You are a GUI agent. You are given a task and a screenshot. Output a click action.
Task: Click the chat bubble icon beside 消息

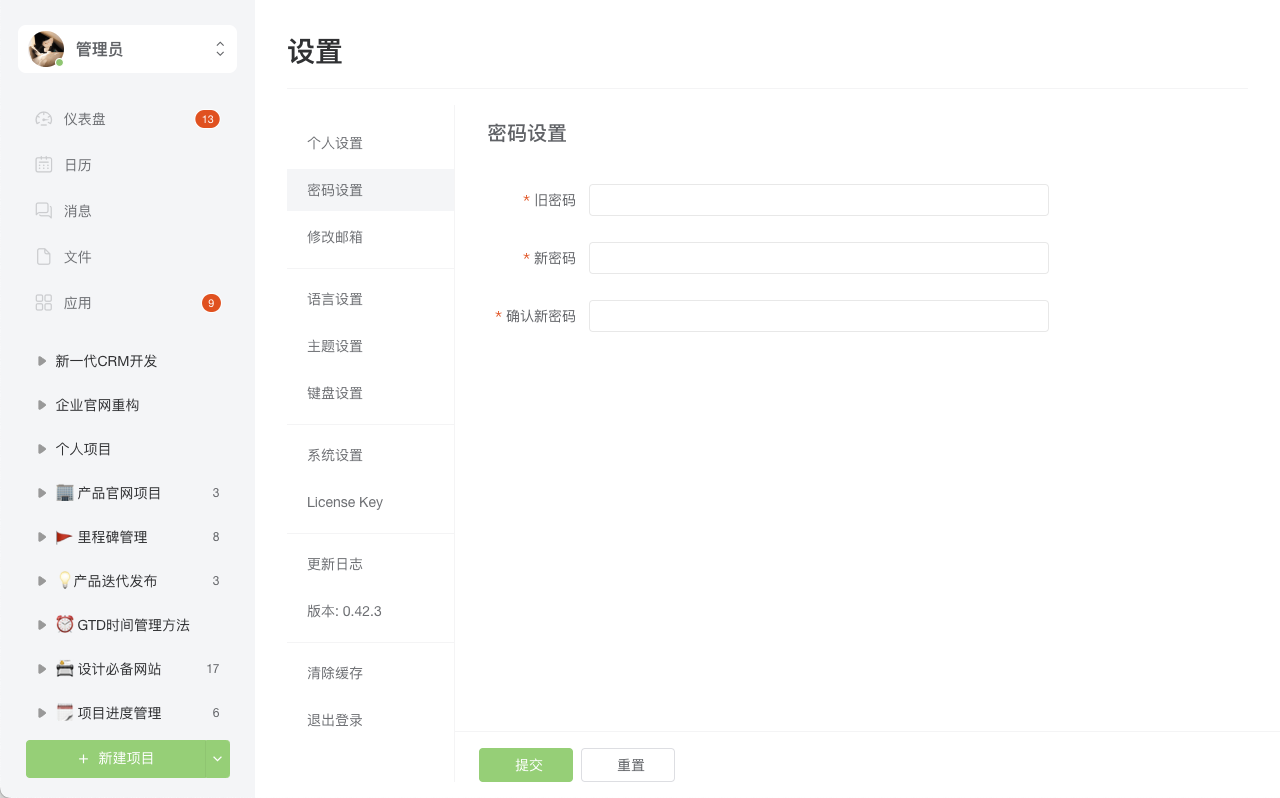(43, 211)
